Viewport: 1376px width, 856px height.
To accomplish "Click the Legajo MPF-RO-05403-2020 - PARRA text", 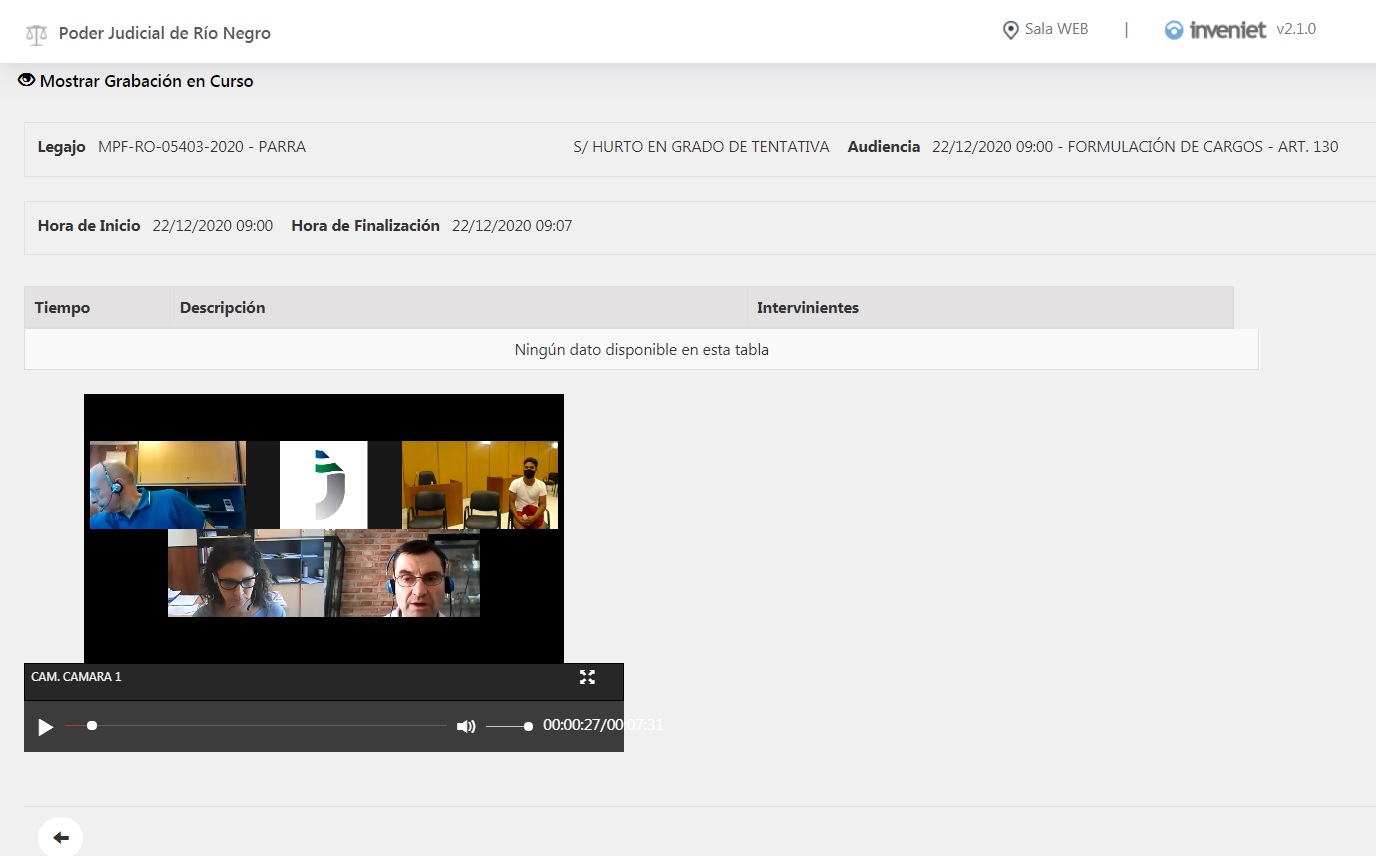I will coord(172,147).
